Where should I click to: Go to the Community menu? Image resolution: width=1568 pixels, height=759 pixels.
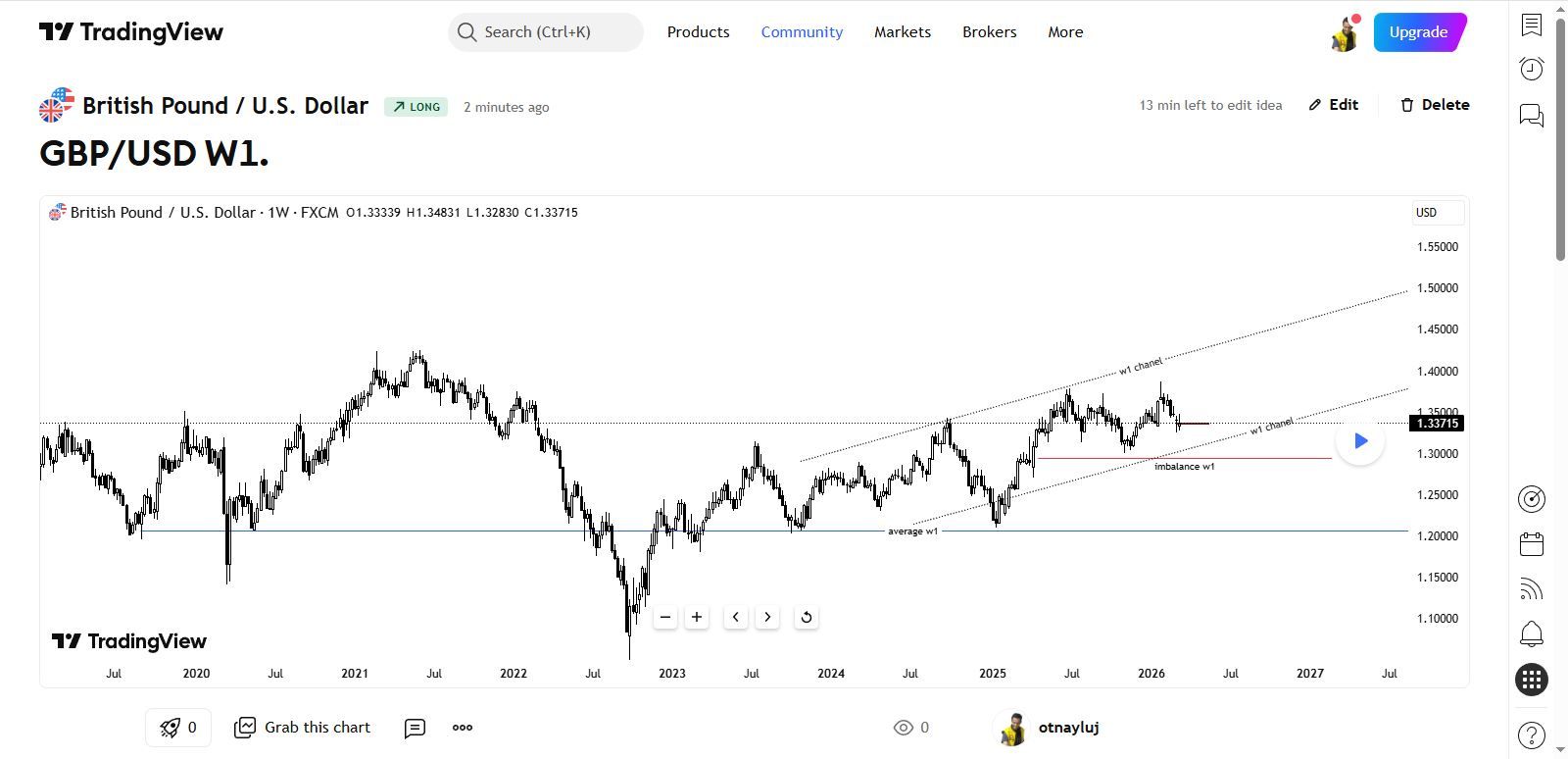point(802,32)
